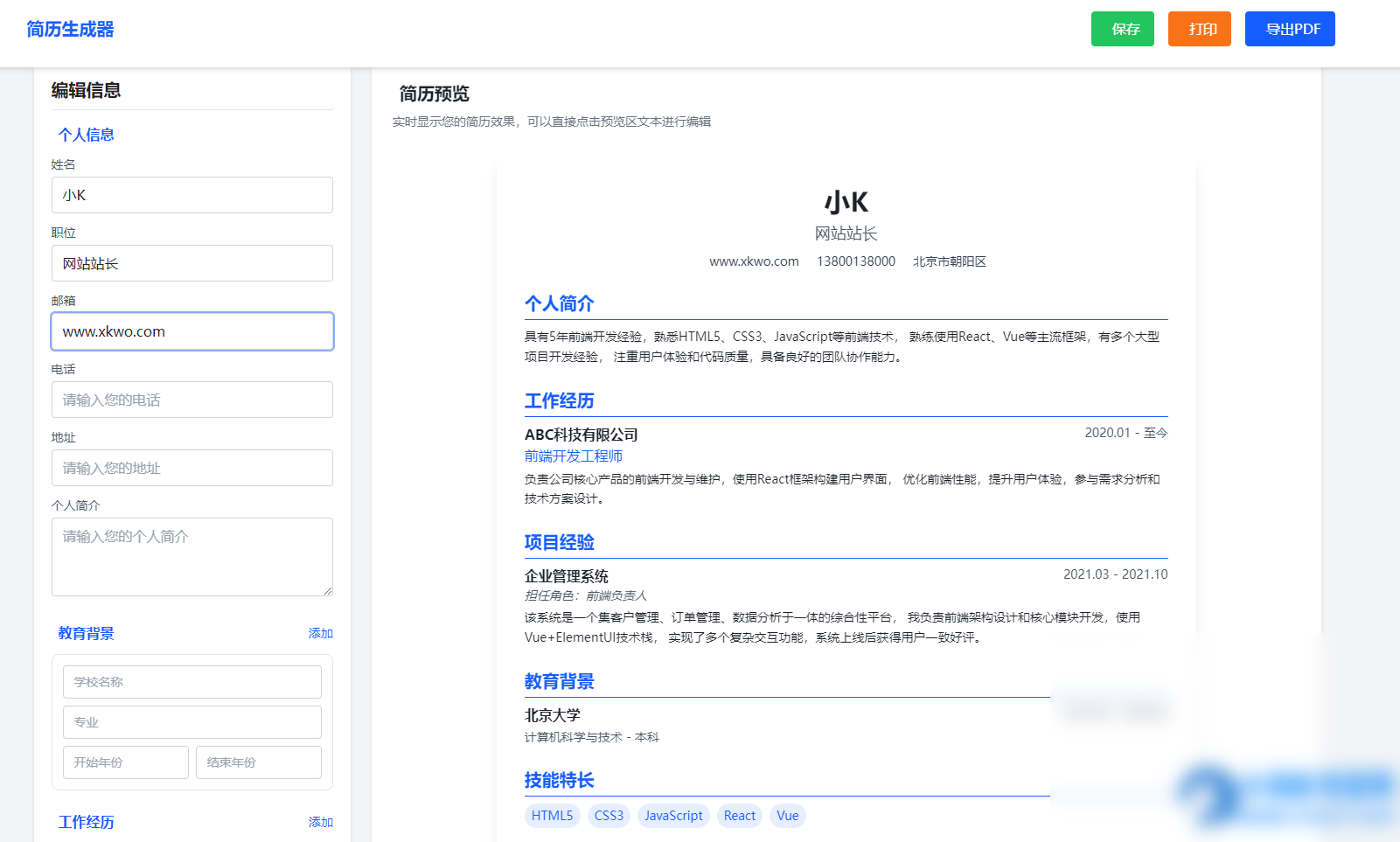
Task: Click 添加 next to 教育背景
Action: pos(320,632)
